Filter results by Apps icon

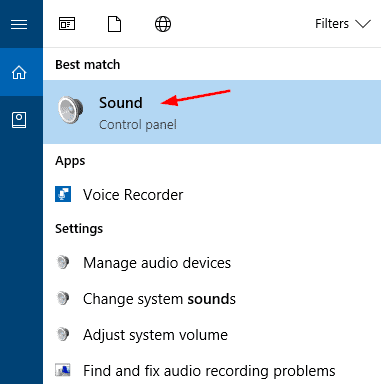[x=67, y=24]
